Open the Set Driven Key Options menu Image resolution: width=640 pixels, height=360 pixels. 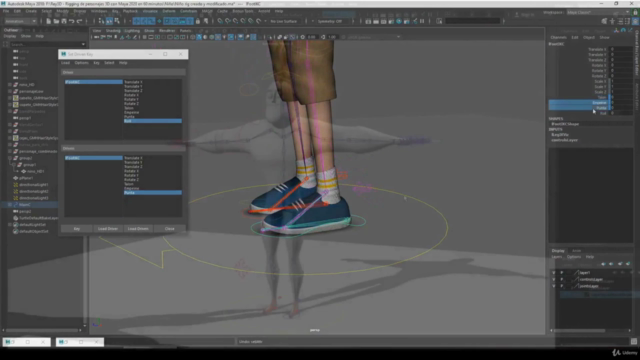coord(81,63)
